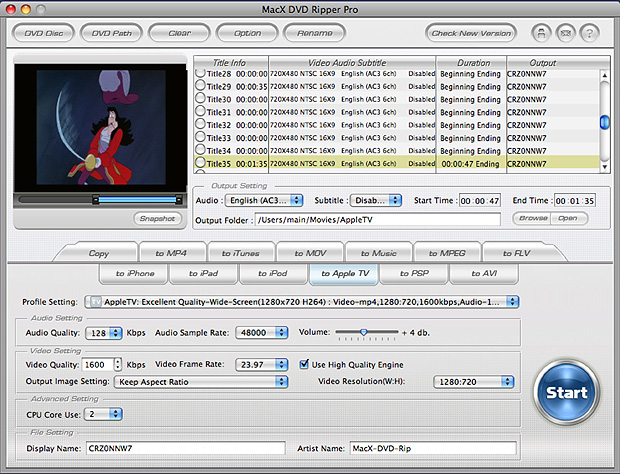
Task: Click the blue preview trim range bar
Action: [x=137, y=200]
